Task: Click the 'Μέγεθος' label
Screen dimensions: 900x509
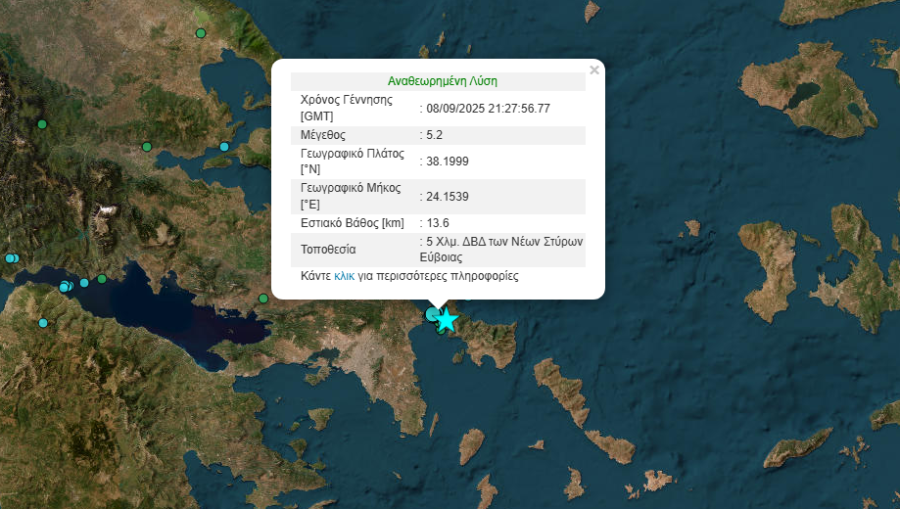Action: click(323, 135)
